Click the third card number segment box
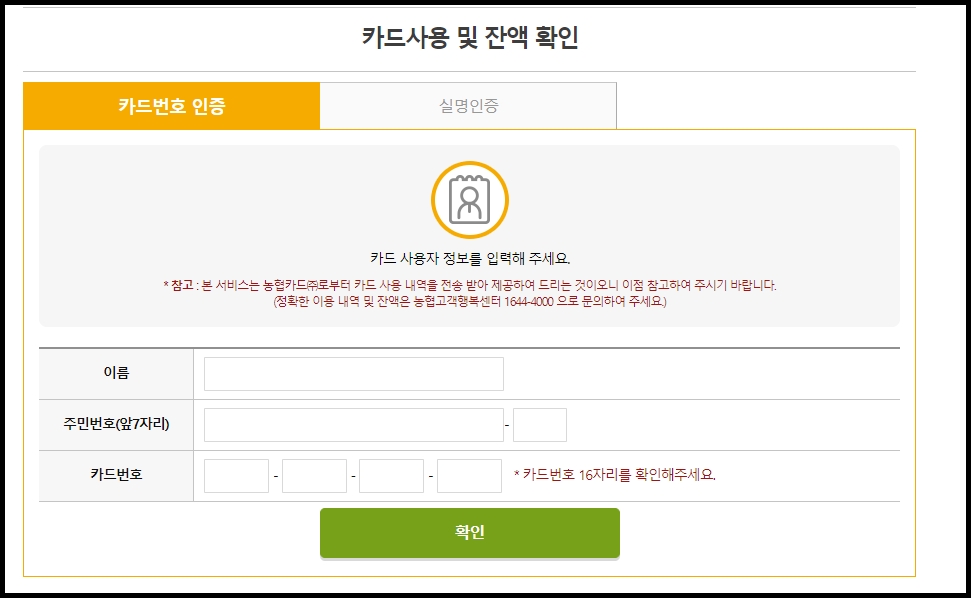This screenshot has width=971, height=598. click(391, 476)
